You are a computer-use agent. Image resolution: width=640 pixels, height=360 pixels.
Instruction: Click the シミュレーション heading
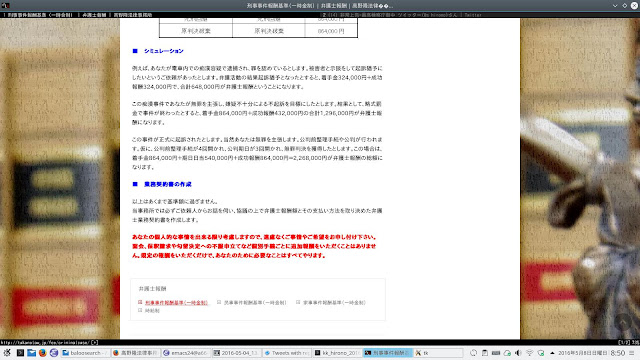[164, 51]
